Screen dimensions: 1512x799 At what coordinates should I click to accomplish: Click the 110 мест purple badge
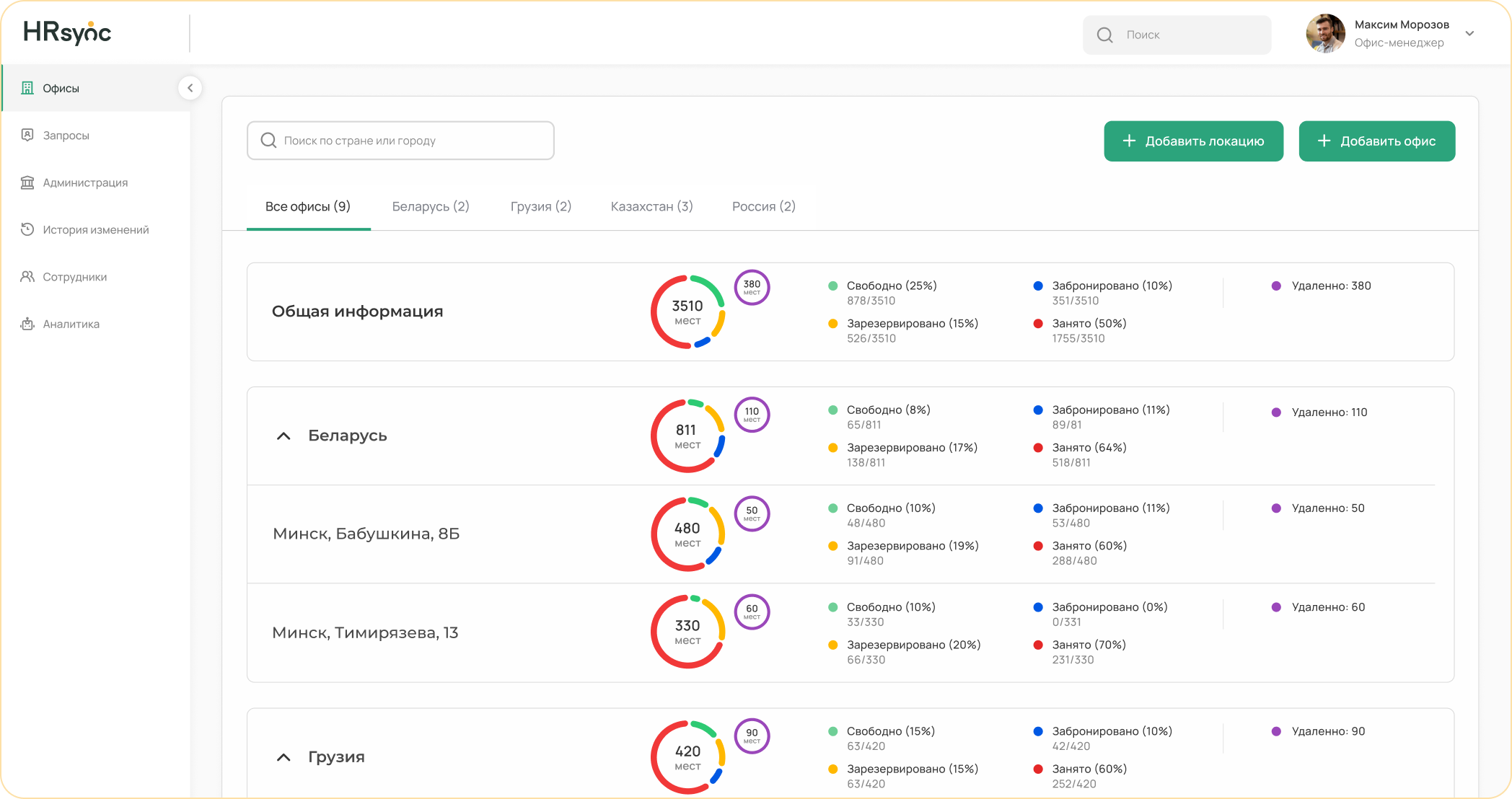[x=752, y=415]
